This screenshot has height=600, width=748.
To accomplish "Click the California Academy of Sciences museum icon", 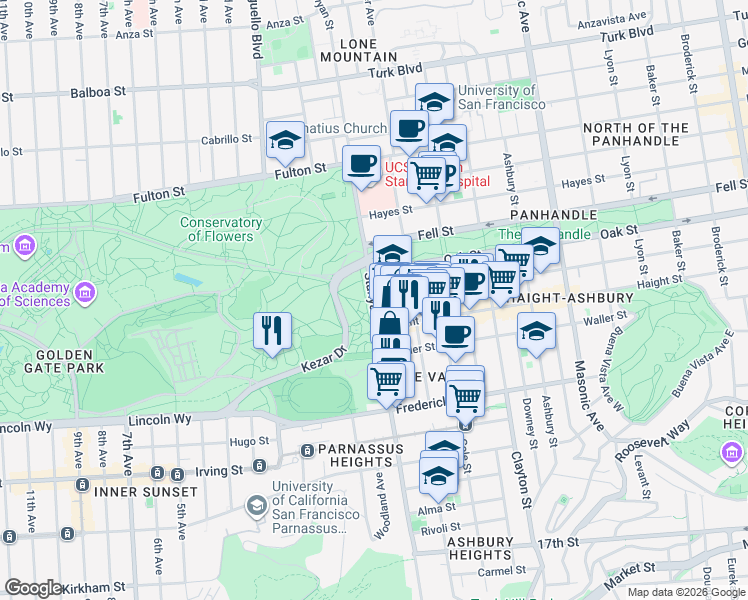I will point(85,292).
